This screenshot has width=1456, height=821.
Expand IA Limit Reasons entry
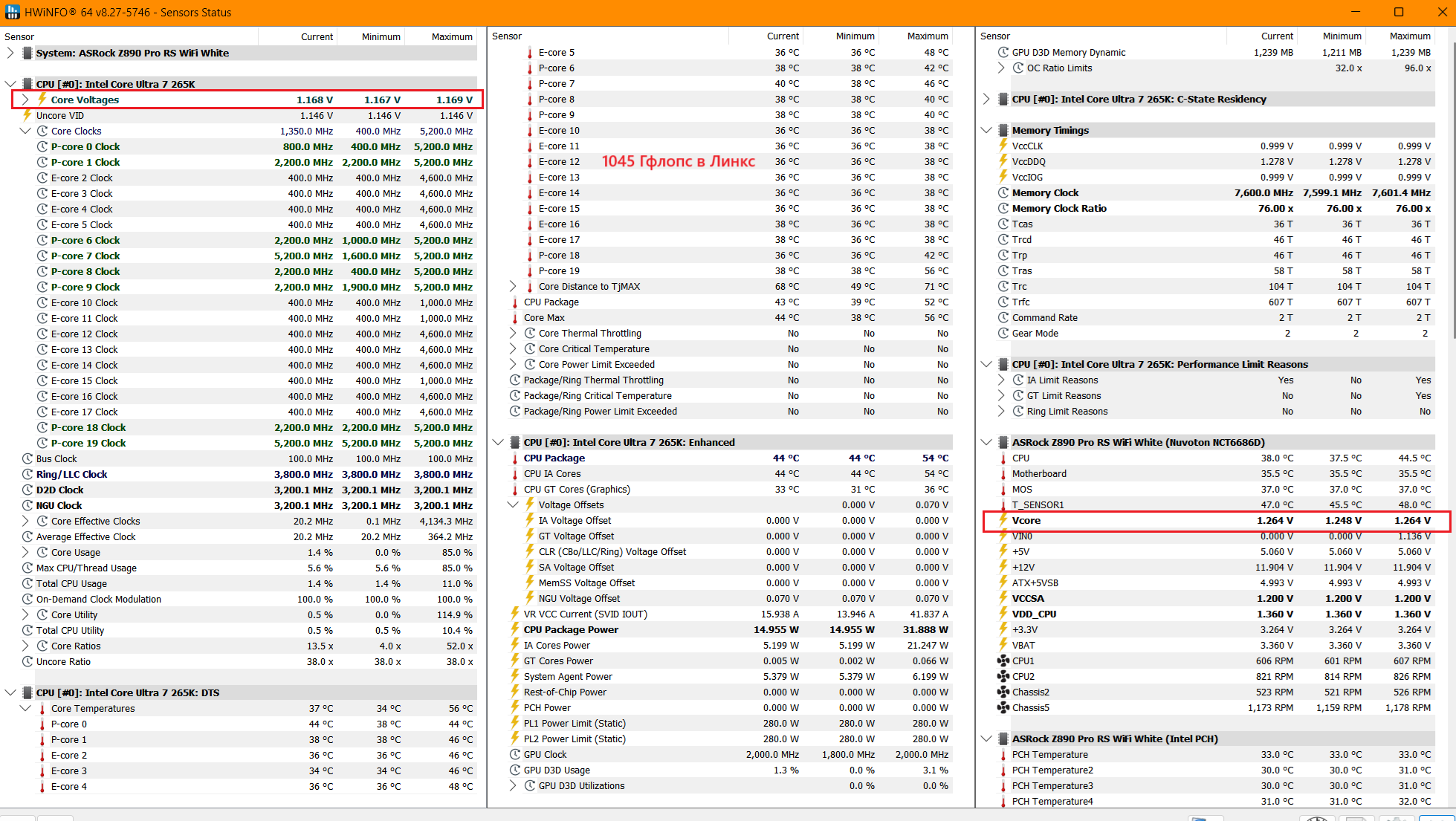coord(1001,380)
